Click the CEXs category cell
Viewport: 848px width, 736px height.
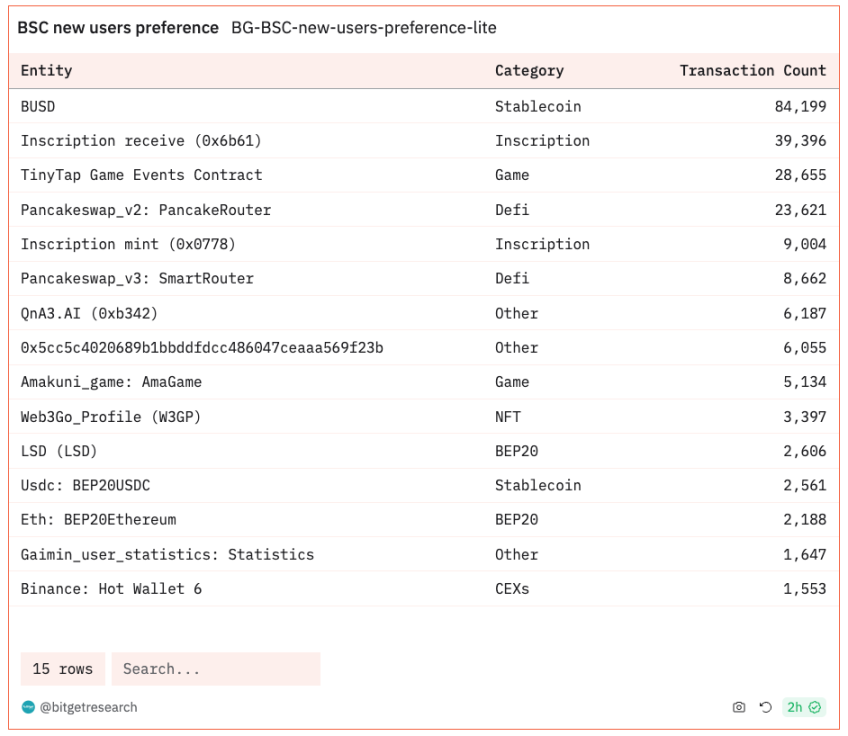point(512,588)
